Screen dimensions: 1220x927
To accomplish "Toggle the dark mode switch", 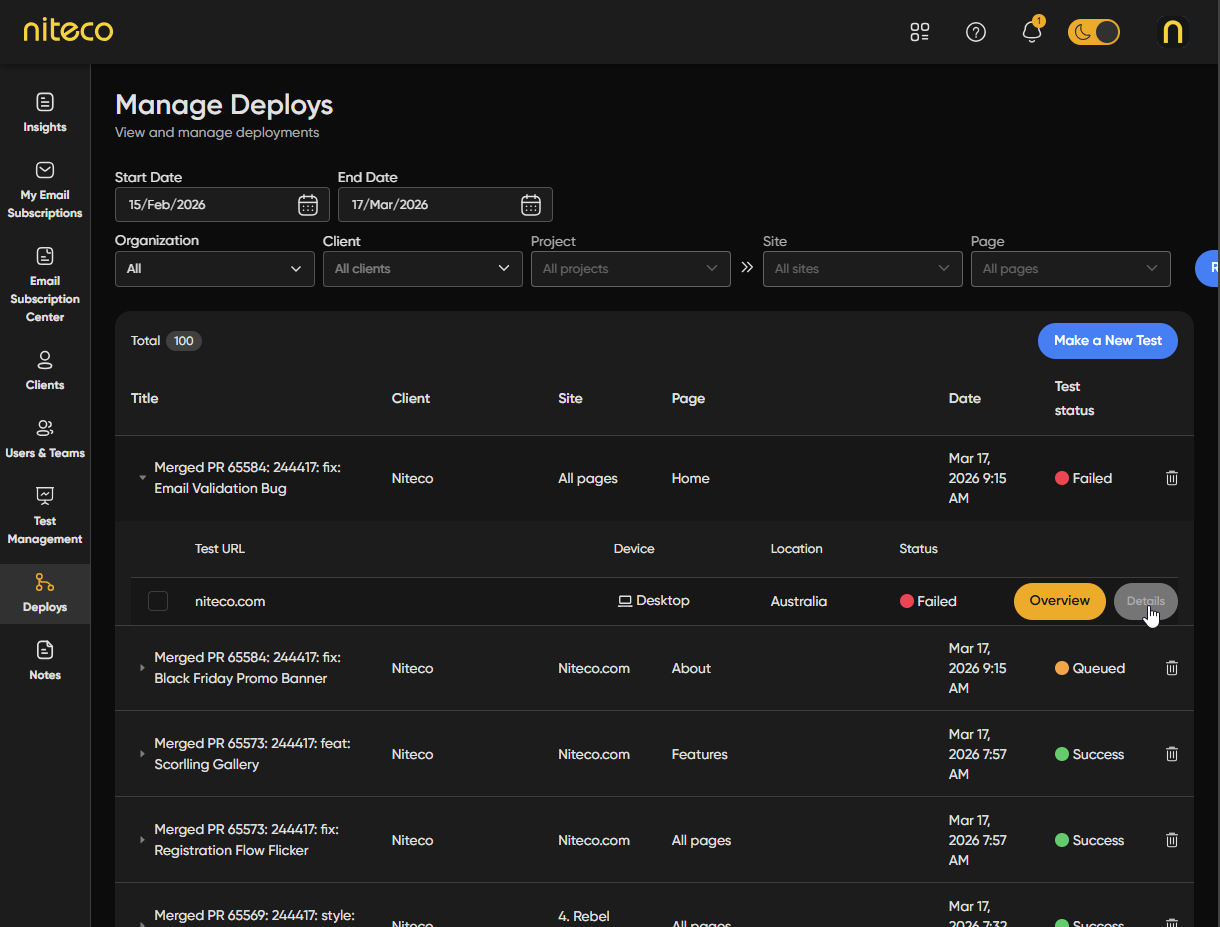I will click(1094, 32).
